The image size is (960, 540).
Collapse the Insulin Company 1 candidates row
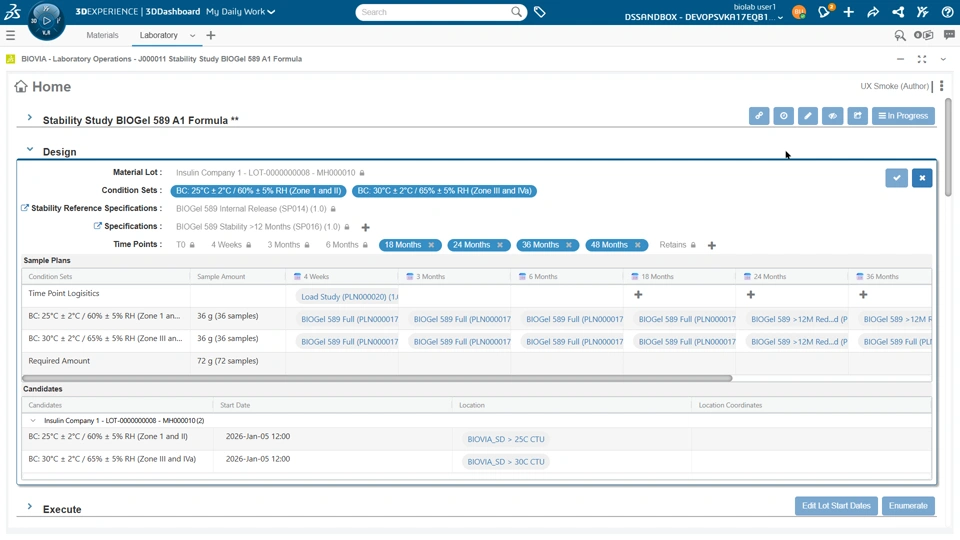[33, 421]
